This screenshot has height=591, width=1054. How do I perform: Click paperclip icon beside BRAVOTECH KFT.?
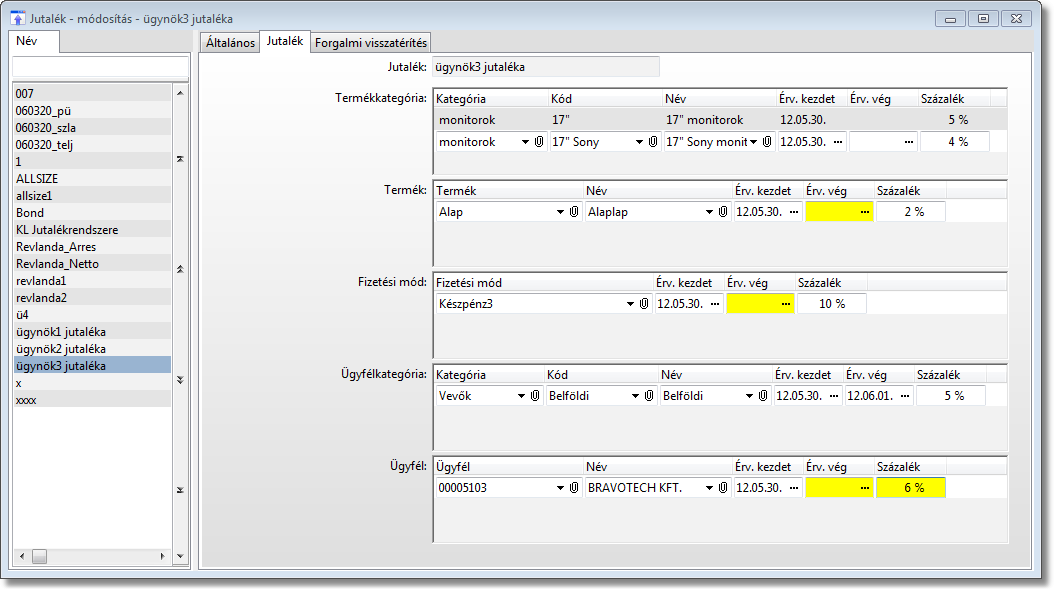coord(723,488)
